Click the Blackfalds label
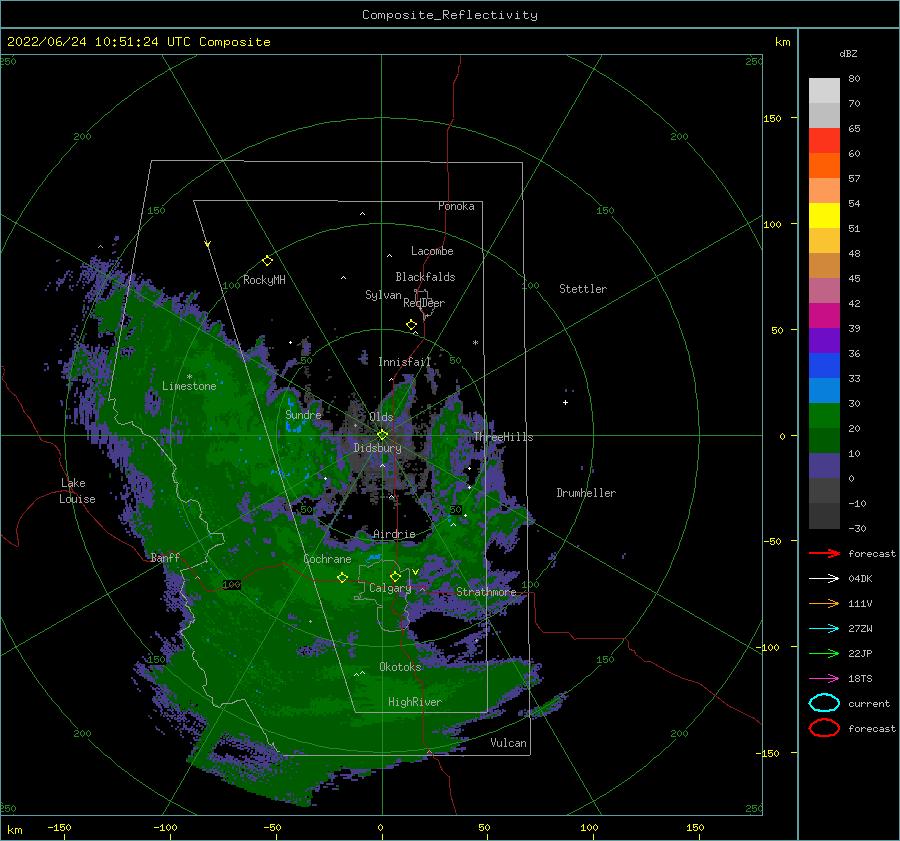The height and width of the screenshot is (841, 900). tap(425, 277)
